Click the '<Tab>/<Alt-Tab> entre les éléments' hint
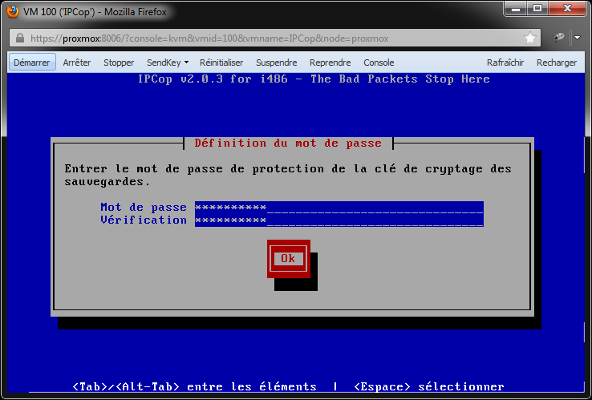The image size is (592, 400). (194, 387)
